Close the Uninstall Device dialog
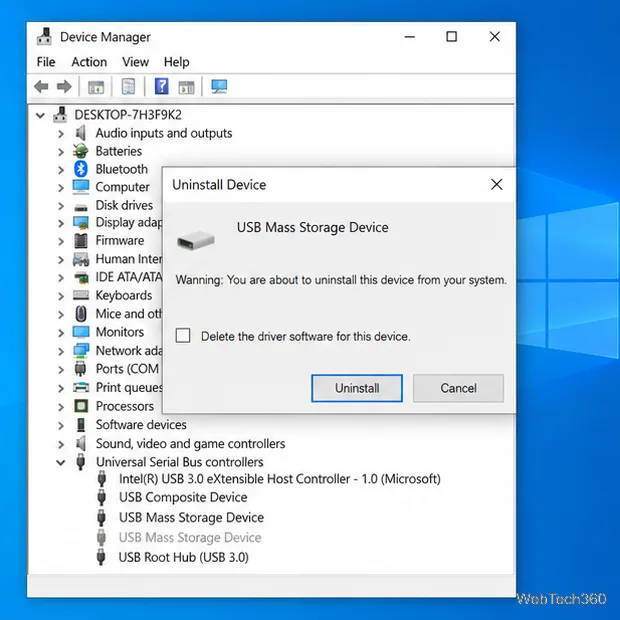 point(497,184)
